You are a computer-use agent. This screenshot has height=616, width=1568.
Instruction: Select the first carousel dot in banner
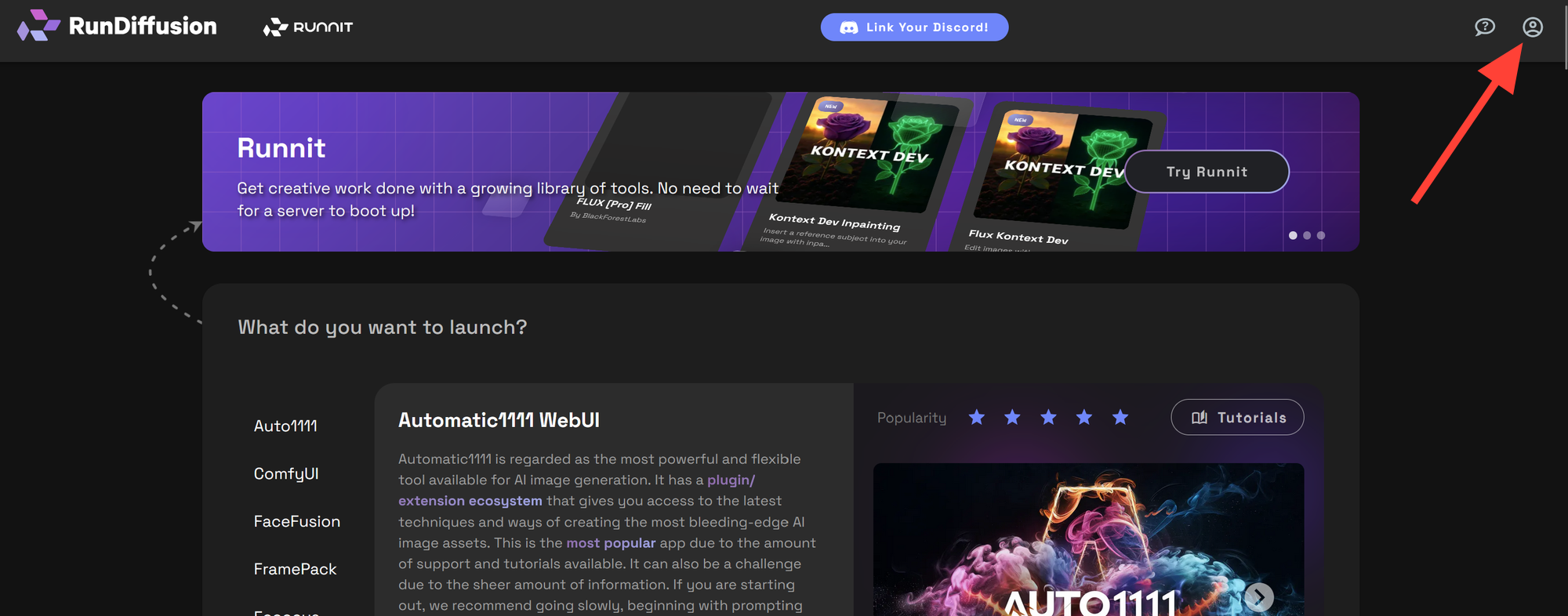(1293, 235)
